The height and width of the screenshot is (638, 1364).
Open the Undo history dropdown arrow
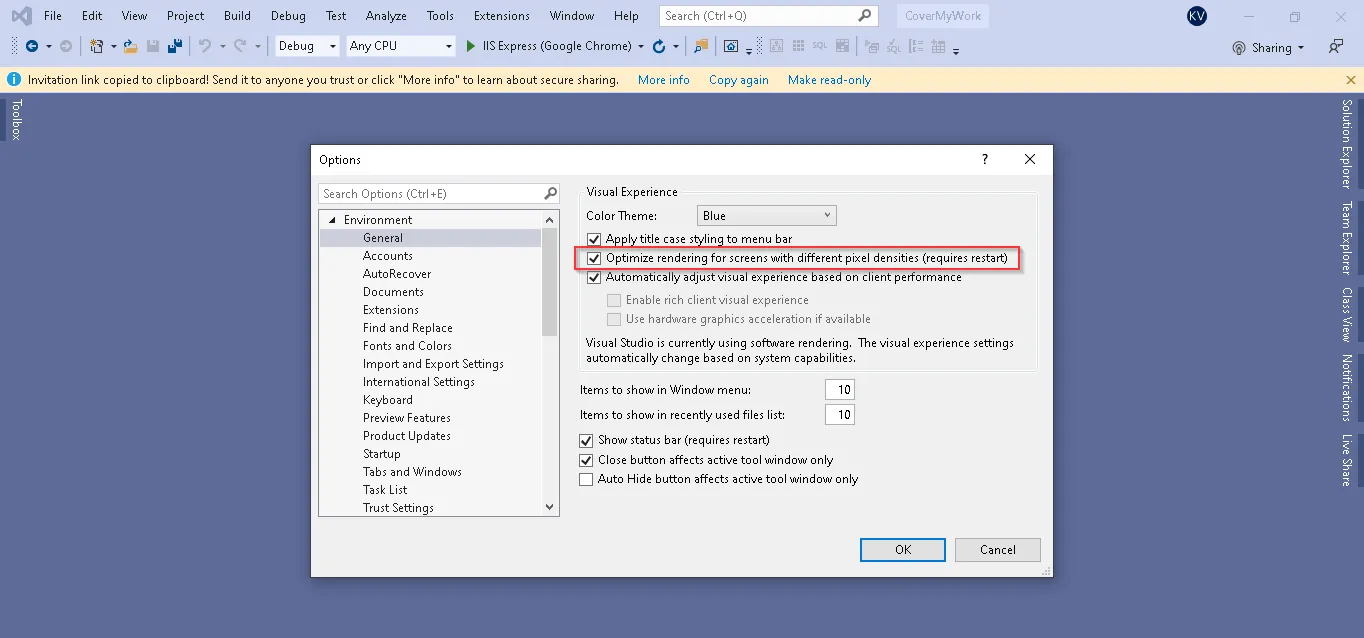tap(222, 46)
